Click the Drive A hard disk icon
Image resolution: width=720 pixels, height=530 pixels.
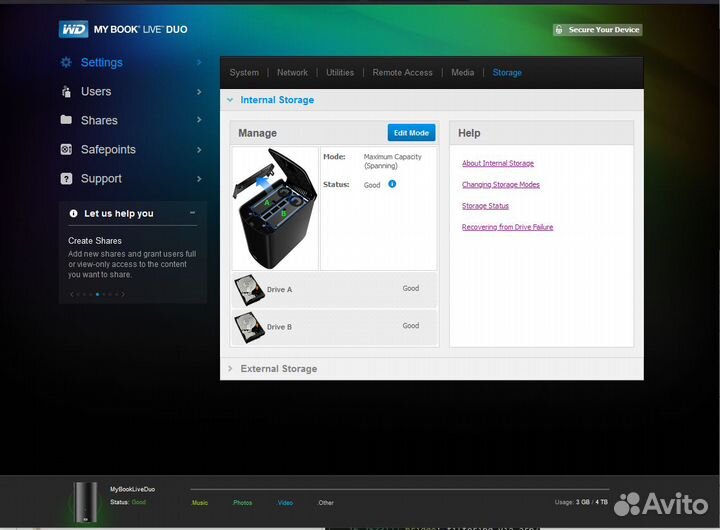click(249, 289)
